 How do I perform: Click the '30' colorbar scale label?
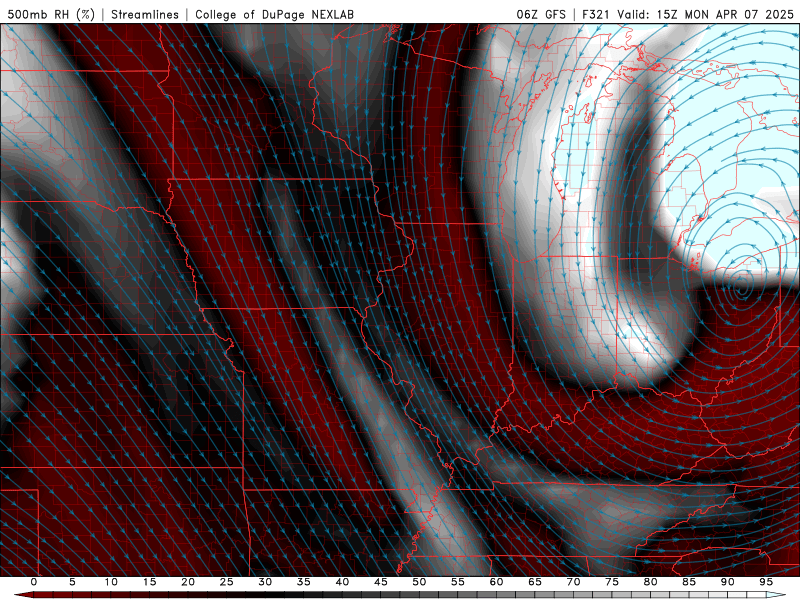point(265,582)
